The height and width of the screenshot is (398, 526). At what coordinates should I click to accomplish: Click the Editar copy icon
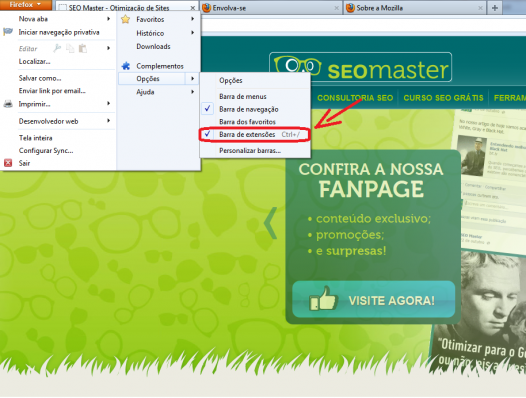click(70, 48)
